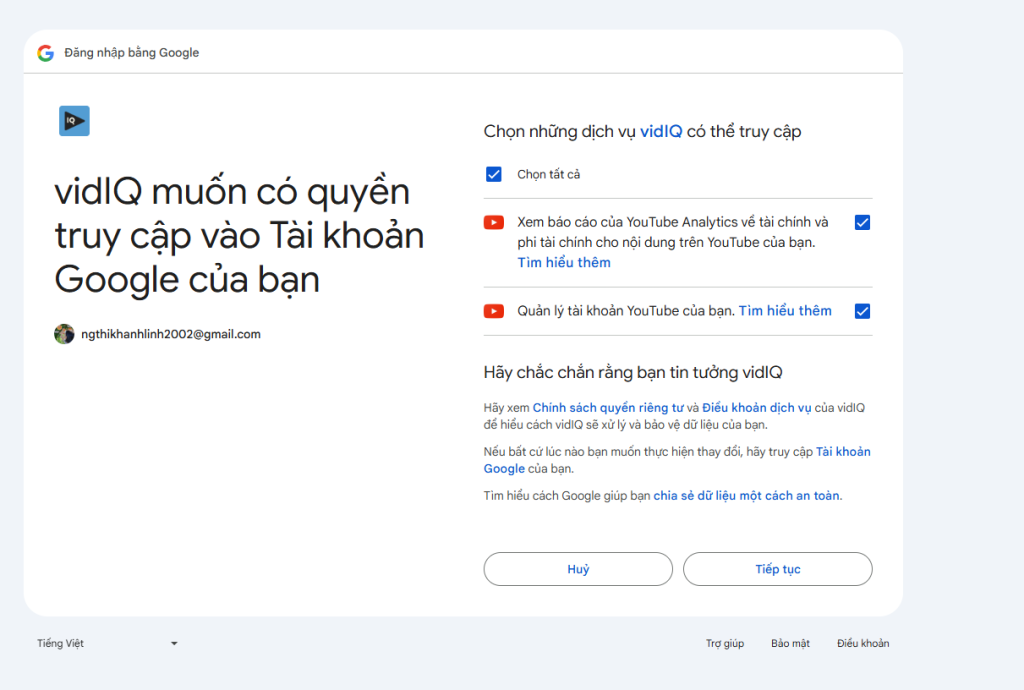Uncheck the 'Quản lý tài khoản YouTube' checkbox
1024x690 pixels.
pos(862,311)
